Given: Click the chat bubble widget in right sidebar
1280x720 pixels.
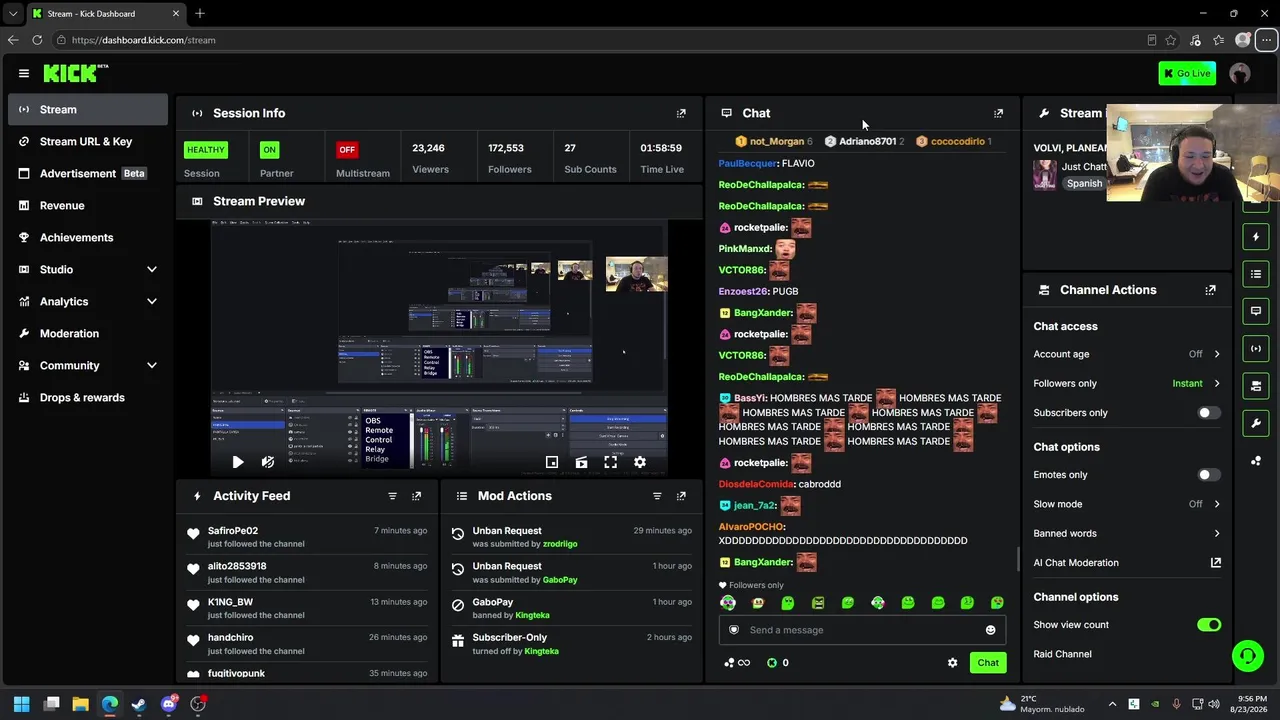Looking at the screenshot, I should point(1256,311).
